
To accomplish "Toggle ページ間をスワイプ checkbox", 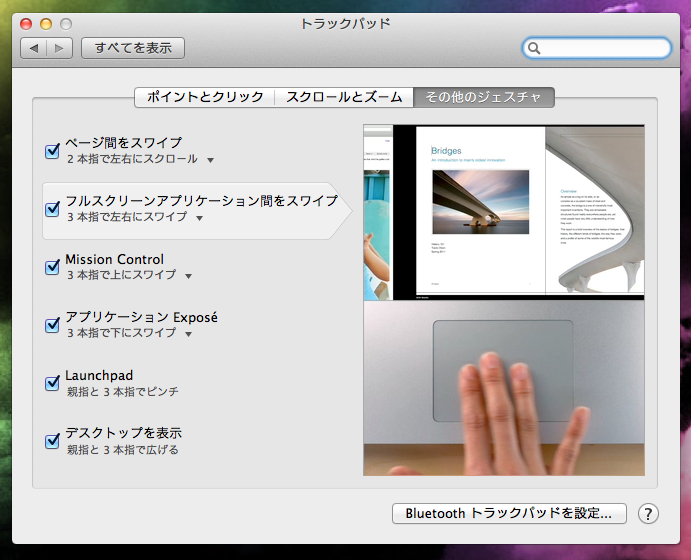I will coord(53,151).
